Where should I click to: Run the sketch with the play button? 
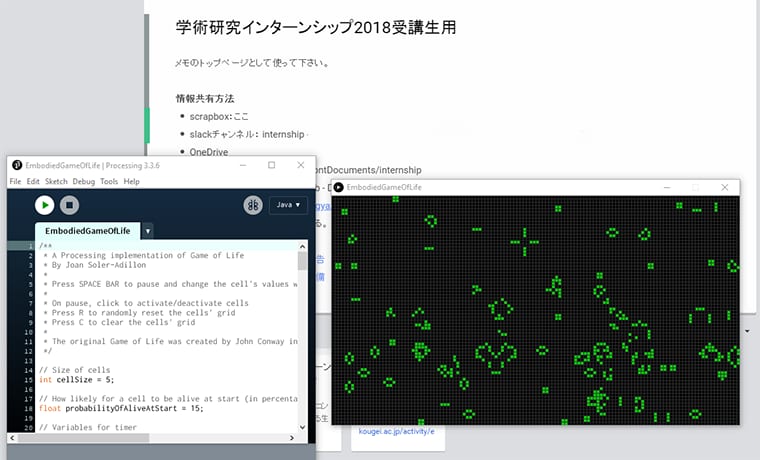pyautogui.click(x=44, y=205)
